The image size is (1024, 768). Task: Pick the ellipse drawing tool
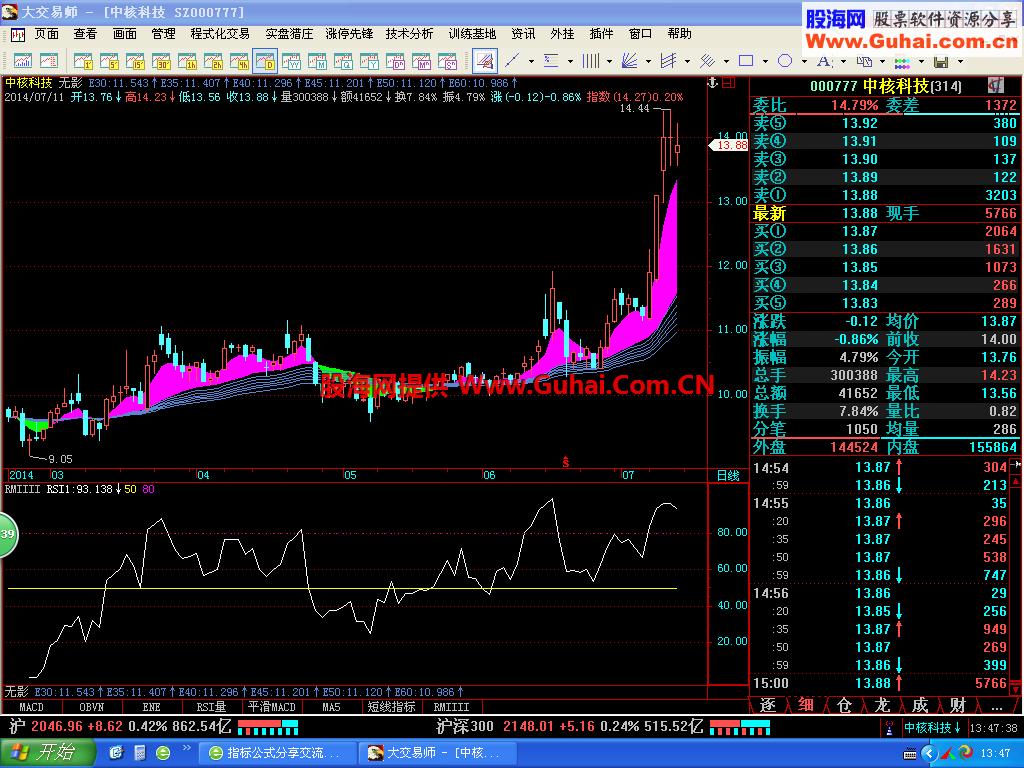pos(785,61)
